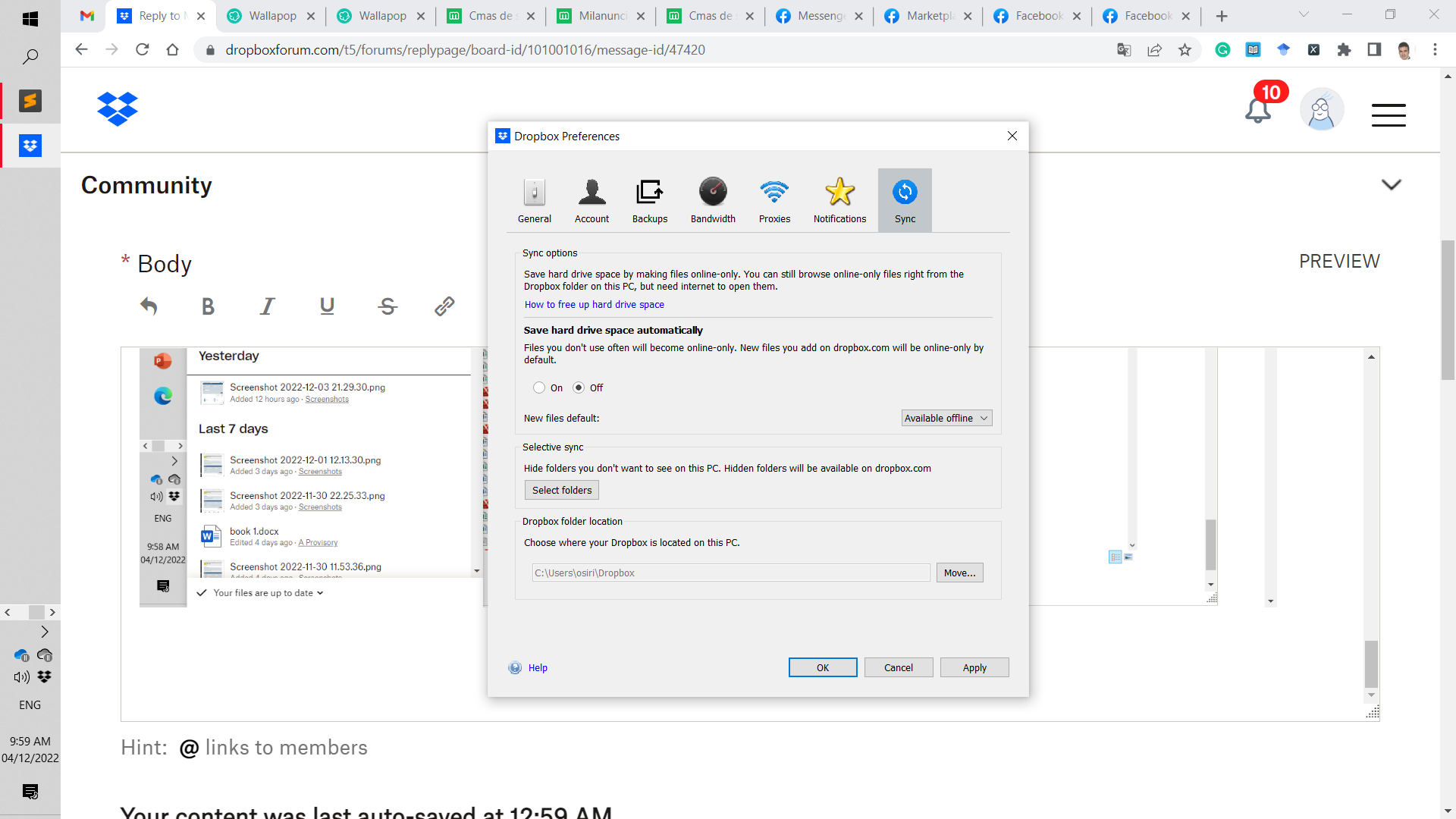Close the Reply to tab
The width and height of the screenshot is (1456, 819).
click(x=201, y=16)
